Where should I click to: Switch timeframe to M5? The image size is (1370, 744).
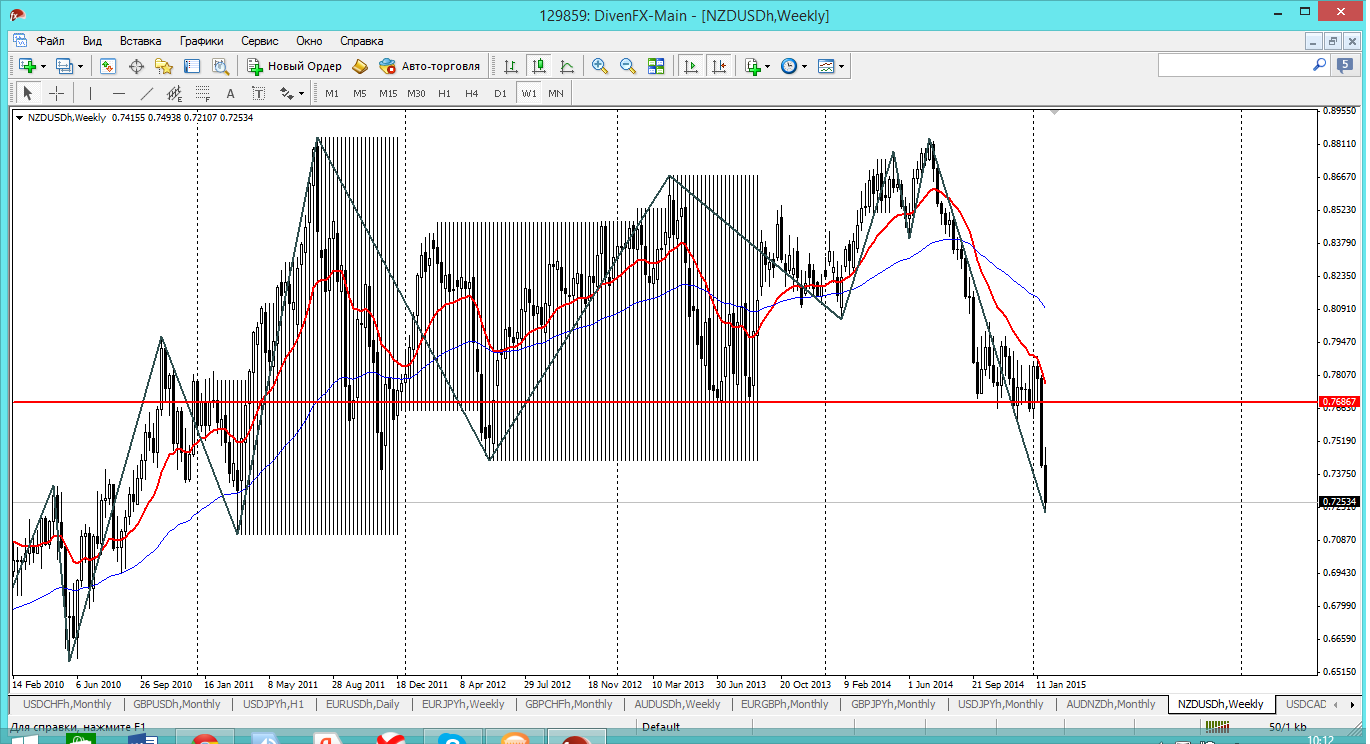[360, 93]
